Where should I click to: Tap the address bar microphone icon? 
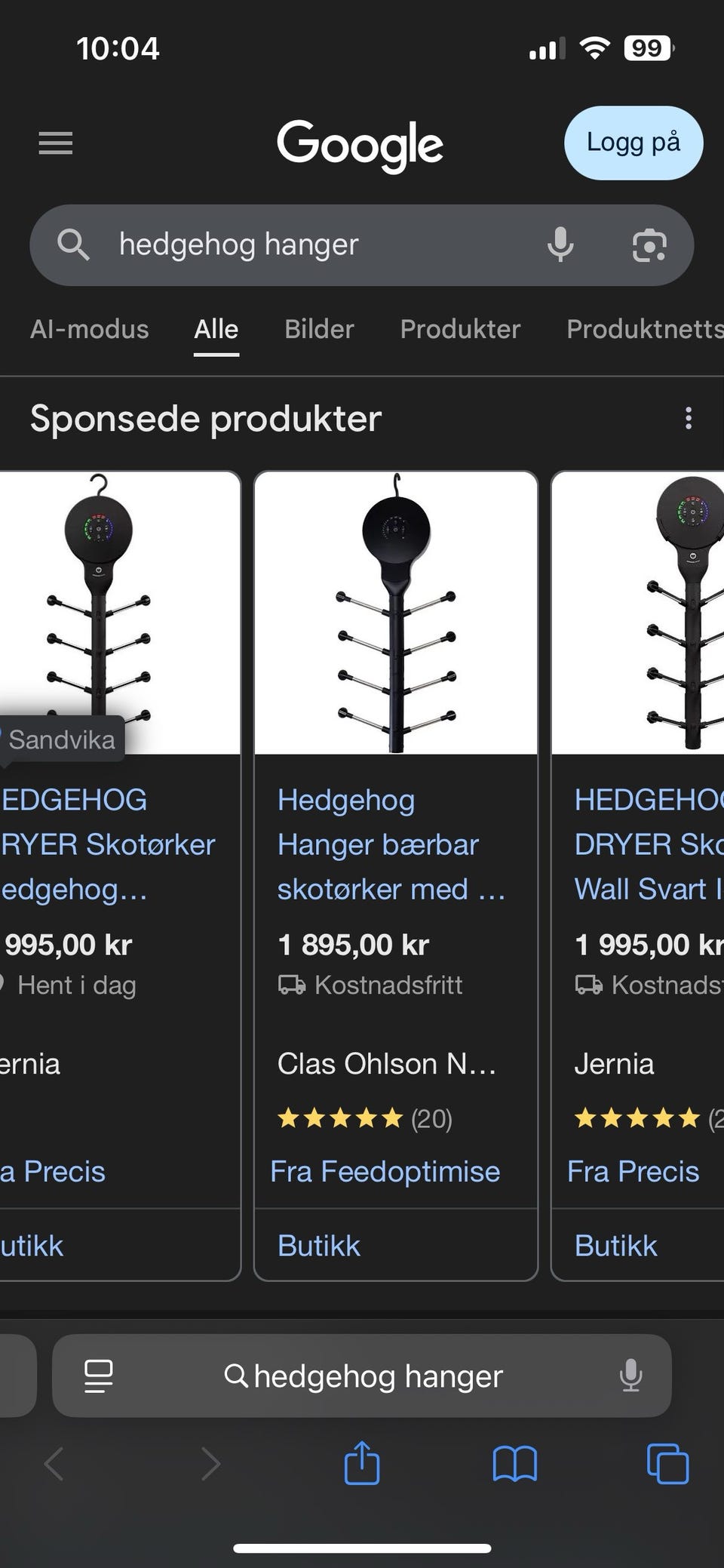[x=630, y=1376]
